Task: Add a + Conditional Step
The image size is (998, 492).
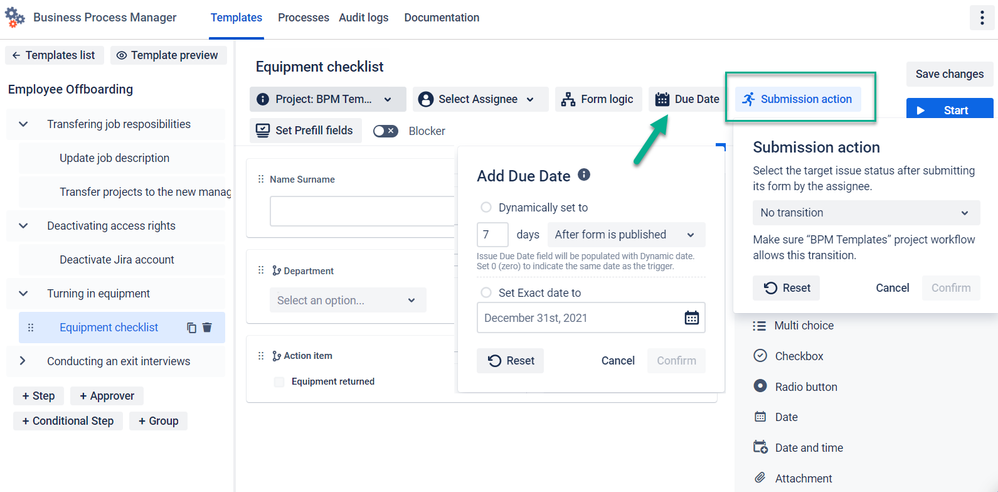Action: tap(68, 421)
